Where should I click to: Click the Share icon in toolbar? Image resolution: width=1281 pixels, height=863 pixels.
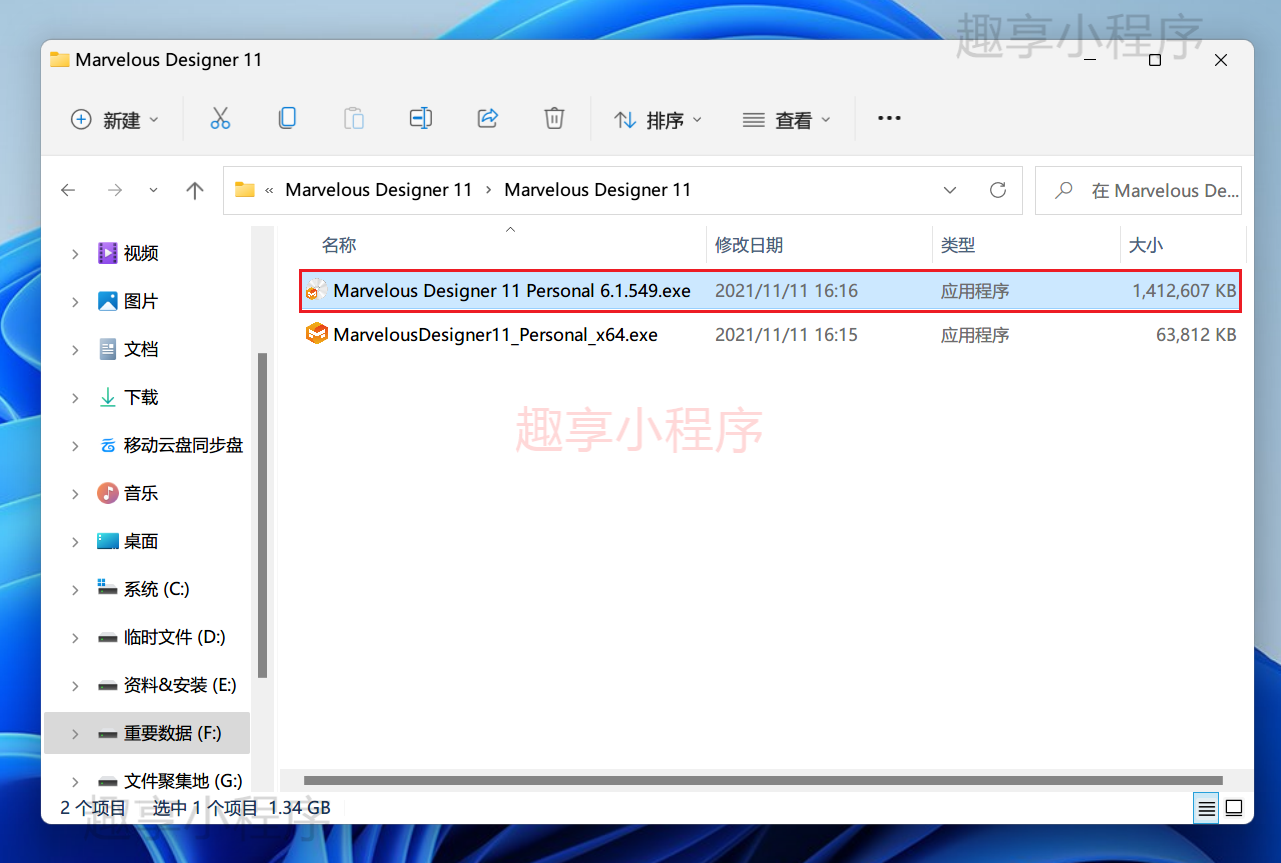click(488, 119)
